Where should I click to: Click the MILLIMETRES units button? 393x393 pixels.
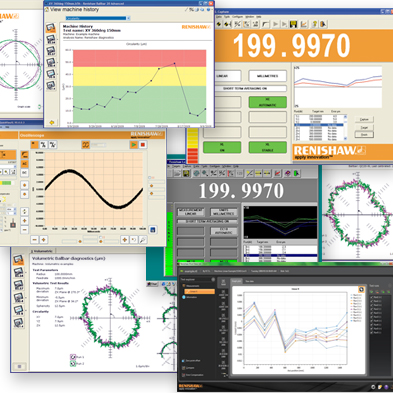(x=267, y=76)
